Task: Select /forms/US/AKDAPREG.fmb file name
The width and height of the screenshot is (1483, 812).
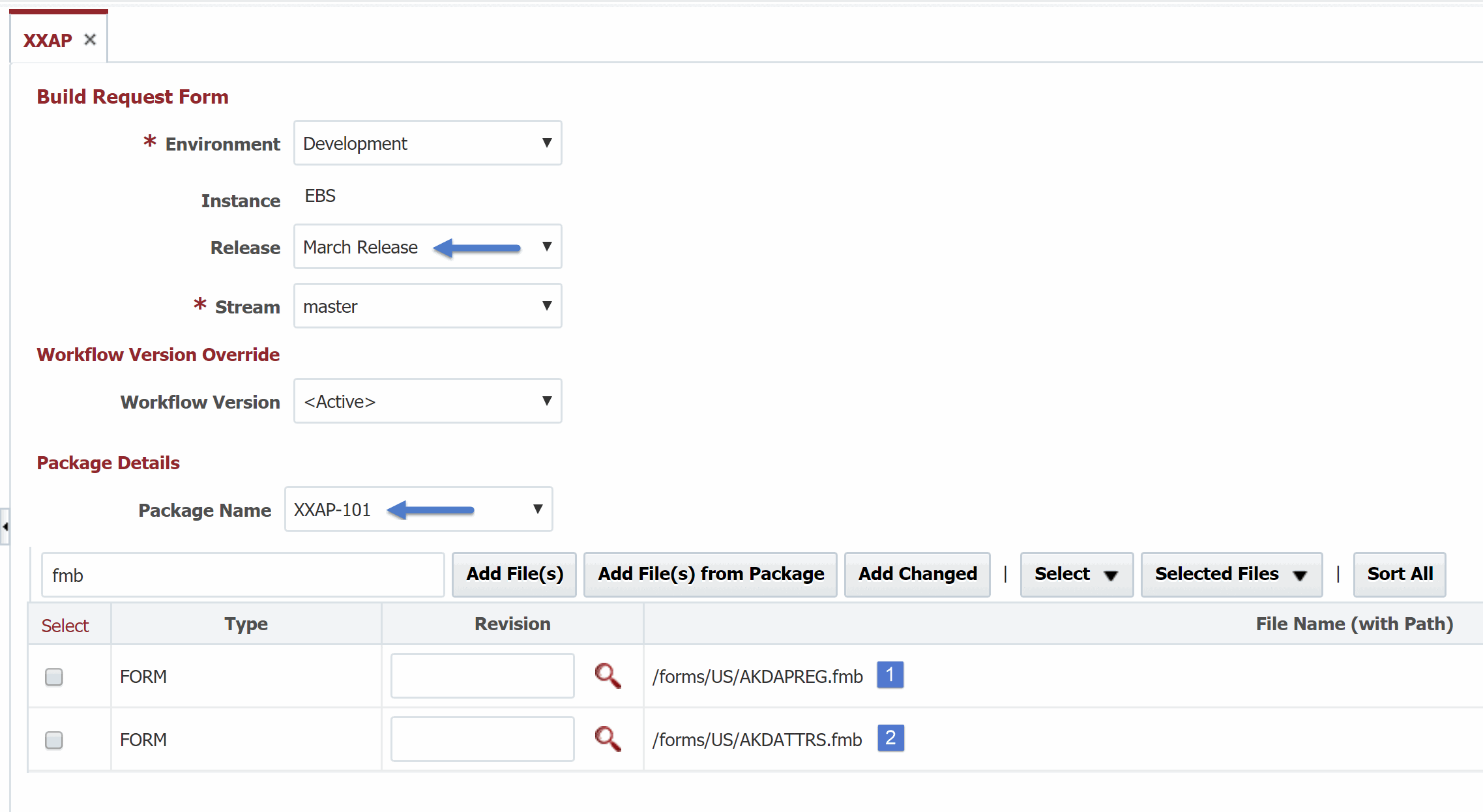Action: coord(757,676)
